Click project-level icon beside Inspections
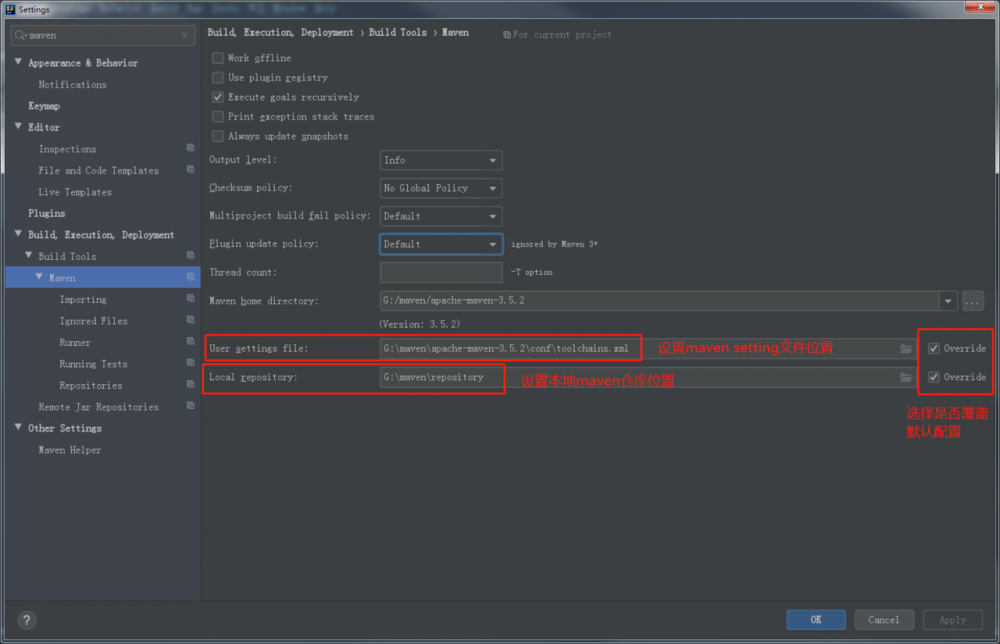The width and height of the screenshot is (1000, 644). [190, 149]
